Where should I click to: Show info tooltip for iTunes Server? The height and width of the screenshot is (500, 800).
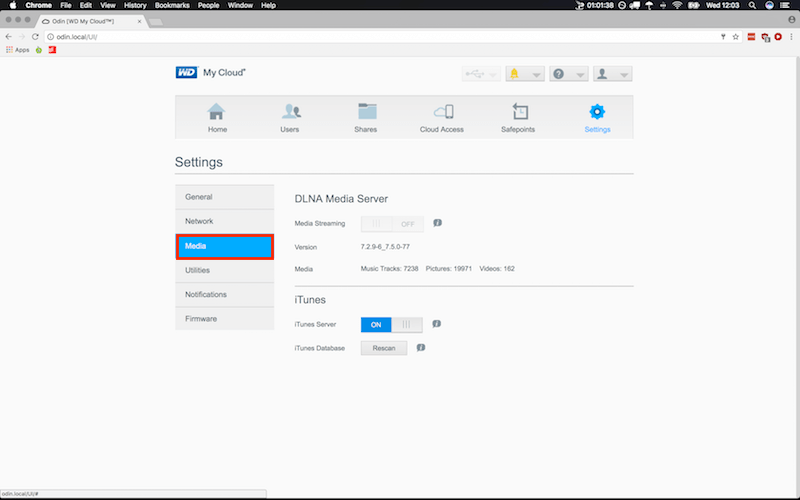pyautogui.click(x=436, y=324)
